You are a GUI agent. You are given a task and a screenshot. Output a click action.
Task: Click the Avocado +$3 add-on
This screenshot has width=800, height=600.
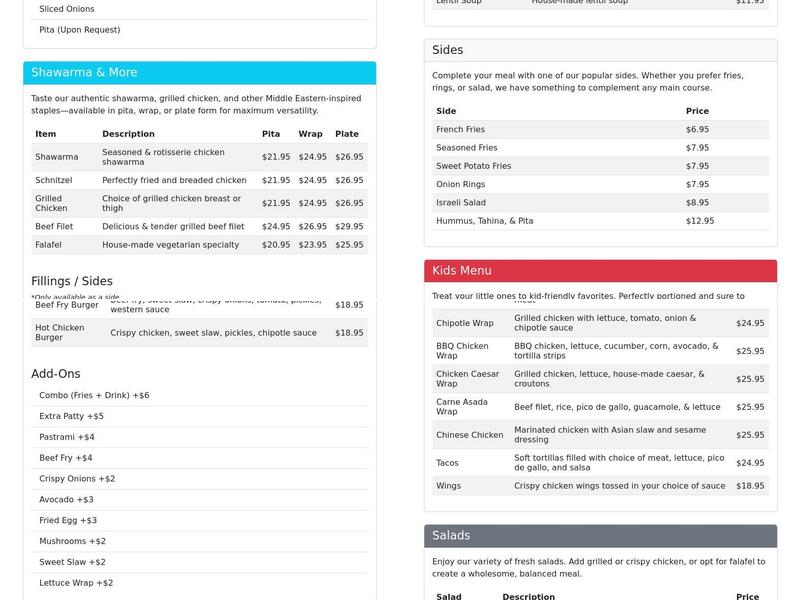tap(199, 500)
